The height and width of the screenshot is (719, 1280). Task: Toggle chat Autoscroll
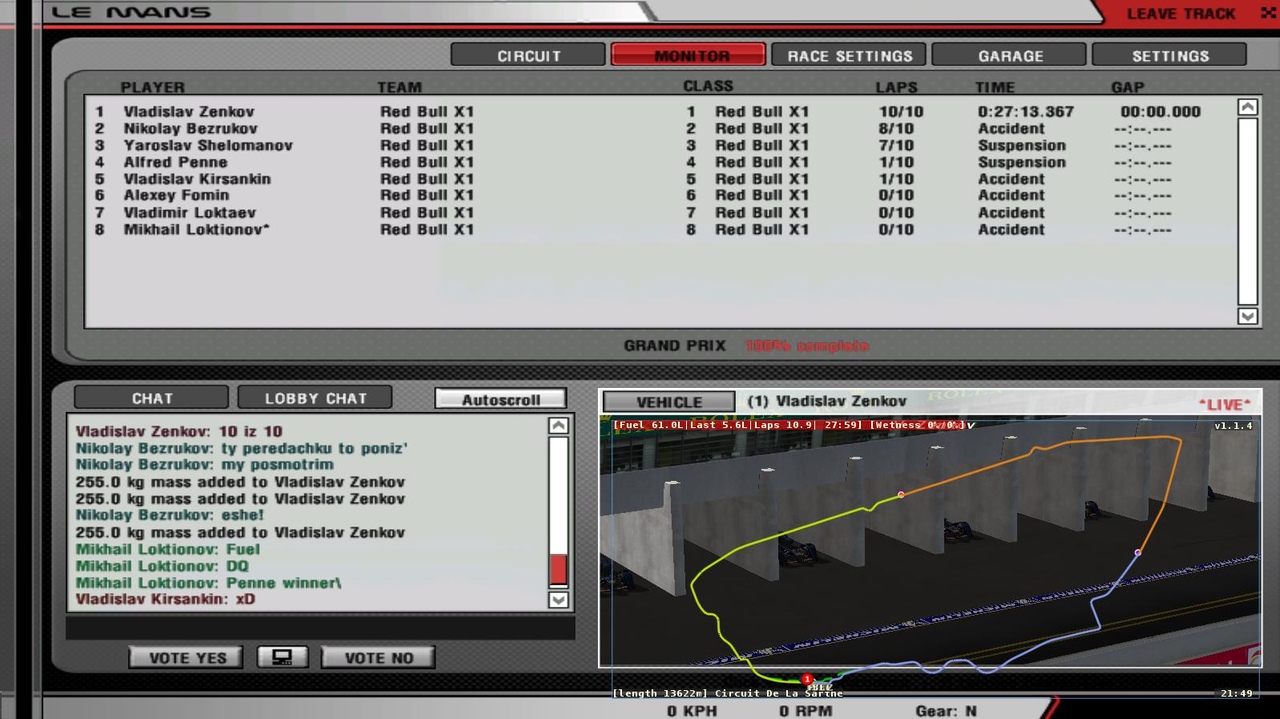(x=501, y=399)
